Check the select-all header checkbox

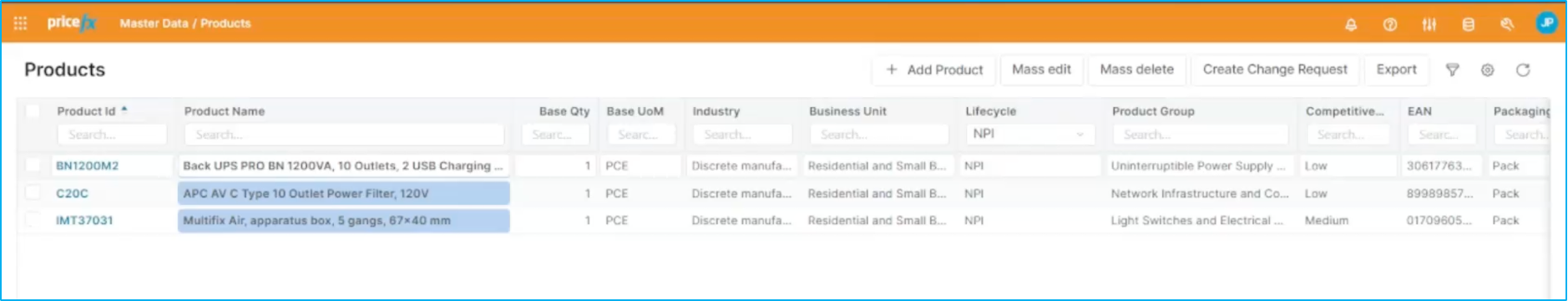33,110
